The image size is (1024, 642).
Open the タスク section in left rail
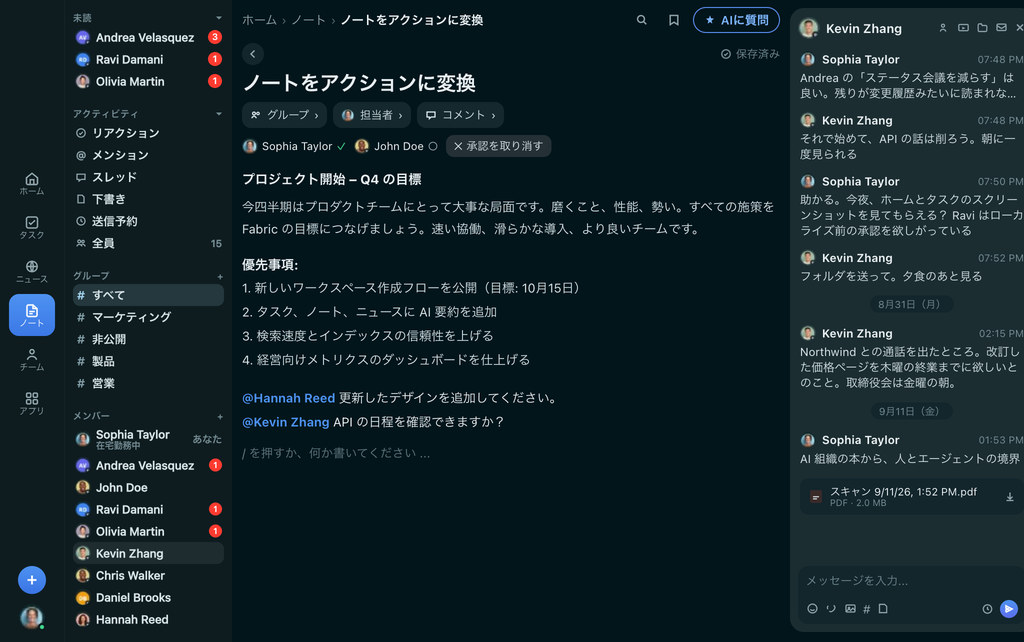31,227
